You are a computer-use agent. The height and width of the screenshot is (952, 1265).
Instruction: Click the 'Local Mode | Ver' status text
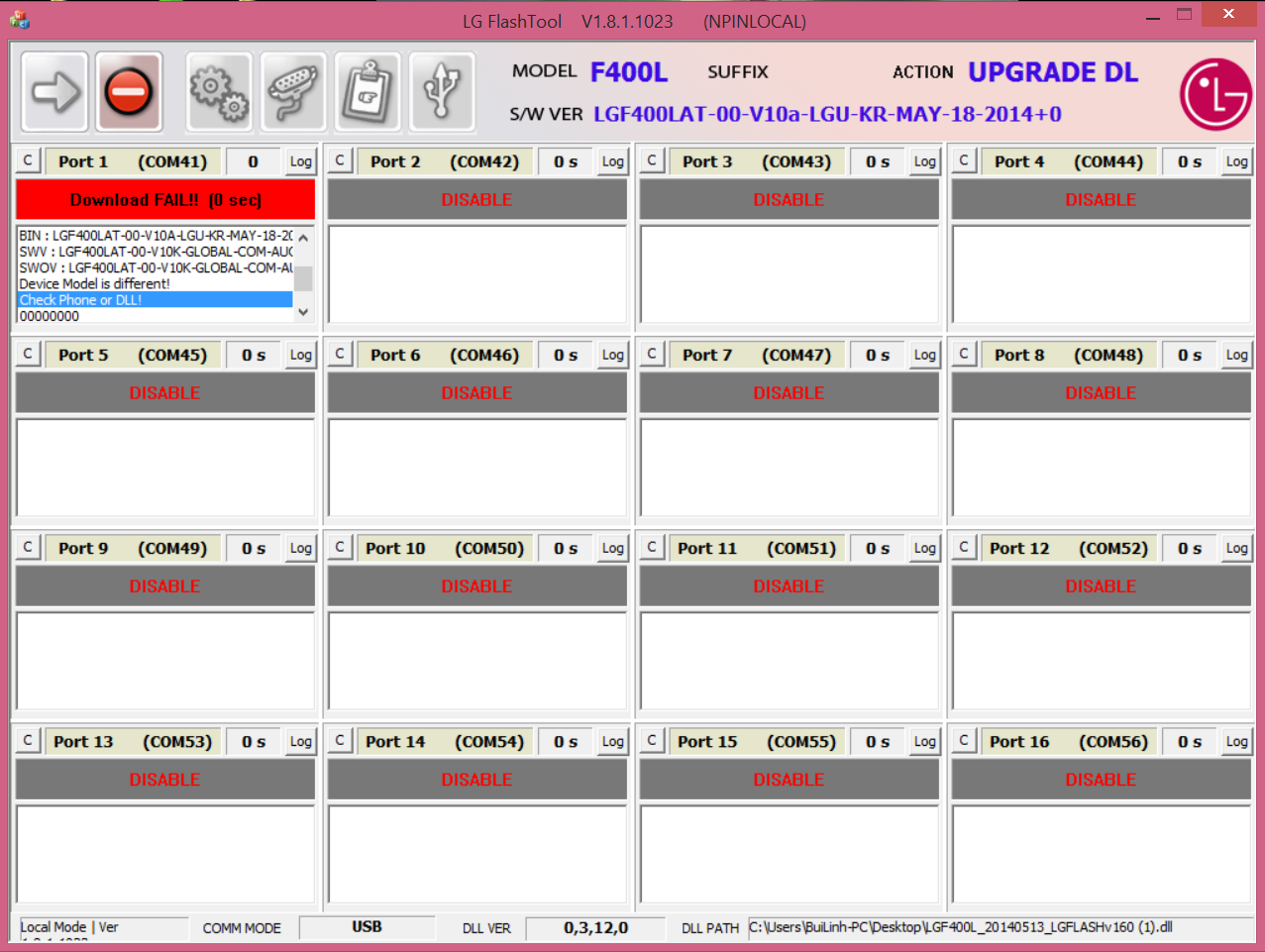click(x=69, y=927)
